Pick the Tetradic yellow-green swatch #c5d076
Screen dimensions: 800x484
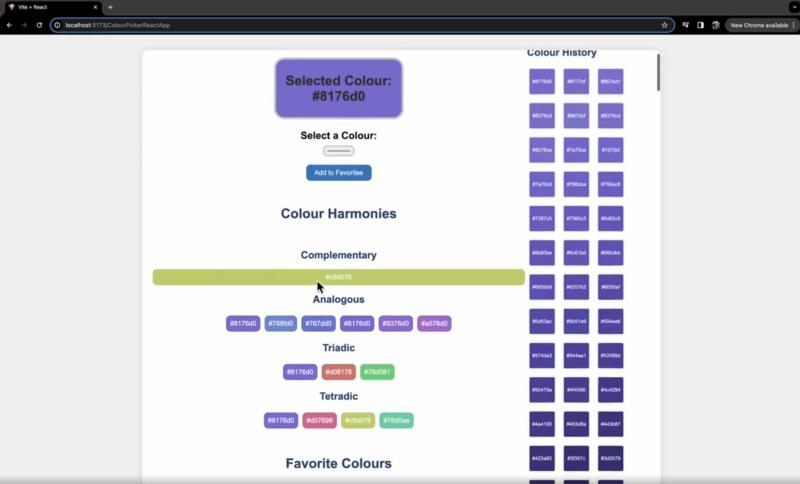tap(358, 420)
